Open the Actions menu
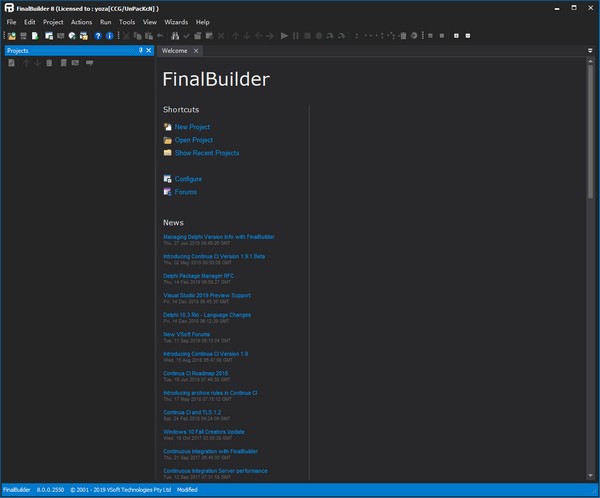 tap(81, 21)
